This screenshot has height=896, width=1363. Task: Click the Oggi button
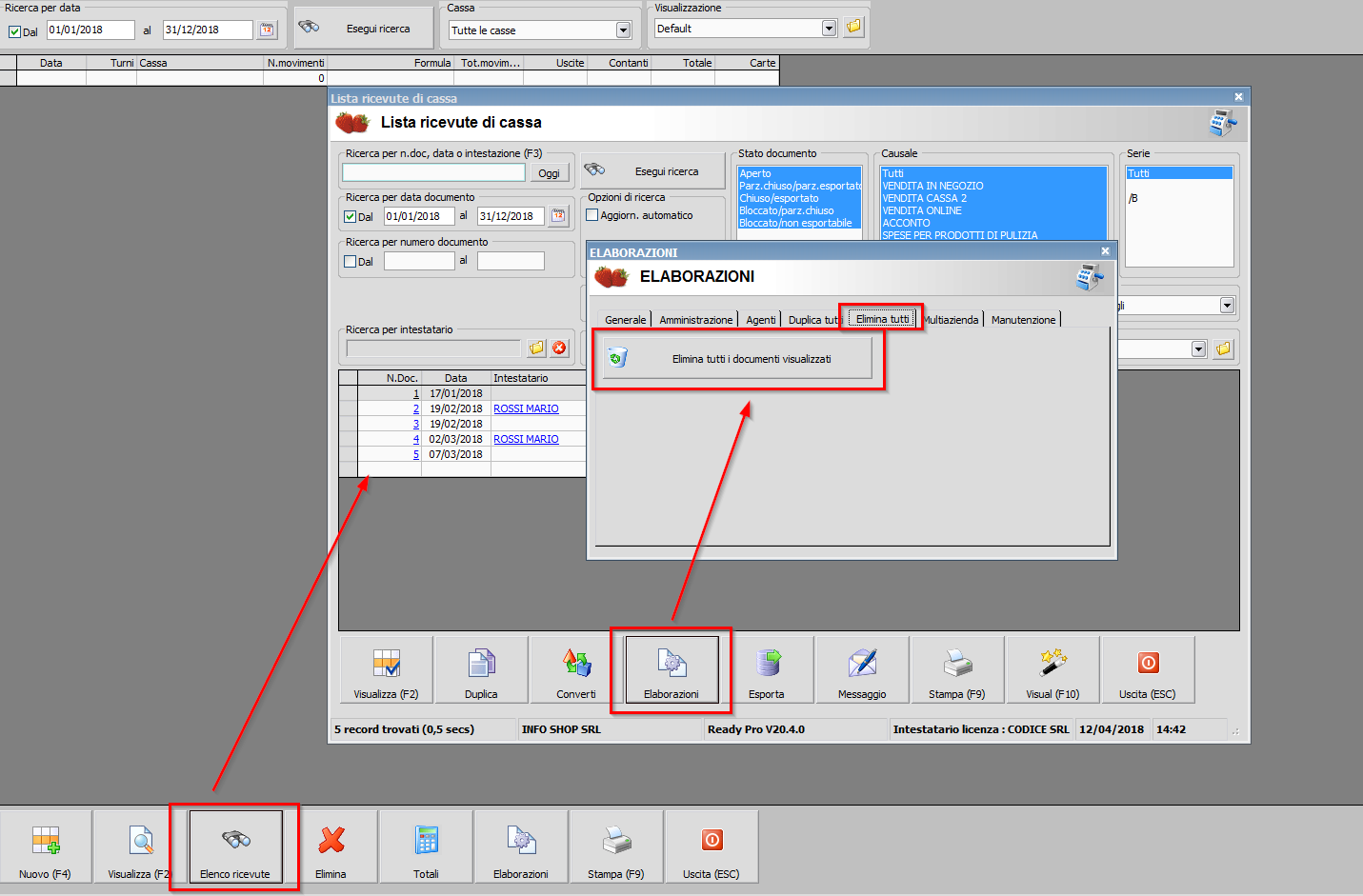point(549,173)
